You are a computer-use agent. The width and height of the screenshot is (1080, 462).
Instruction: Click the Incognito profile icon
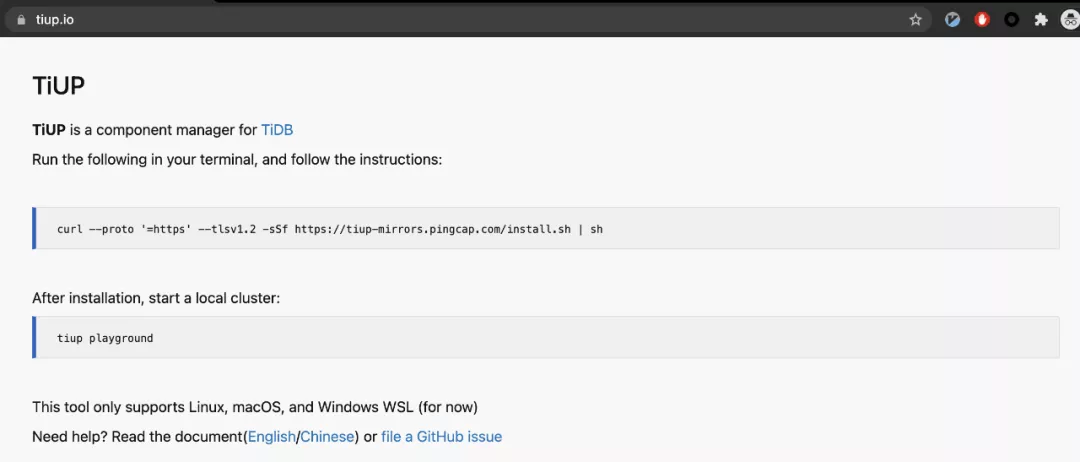click(1068, 20)
